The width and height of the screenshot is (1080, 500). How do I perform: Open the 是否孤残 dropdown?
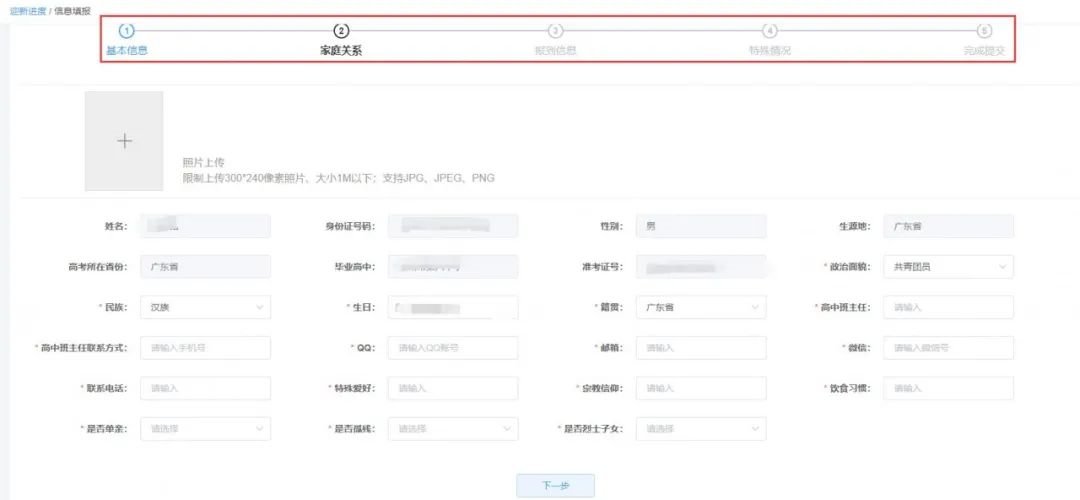452,429
